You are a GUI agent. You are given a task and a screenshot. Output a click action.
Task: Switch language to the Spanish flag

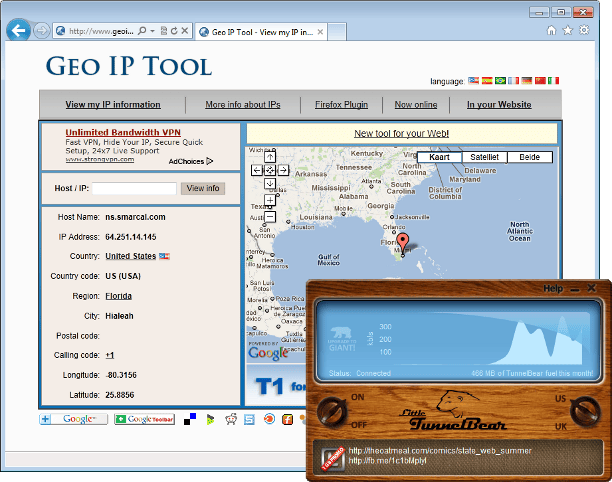[487, 80]
